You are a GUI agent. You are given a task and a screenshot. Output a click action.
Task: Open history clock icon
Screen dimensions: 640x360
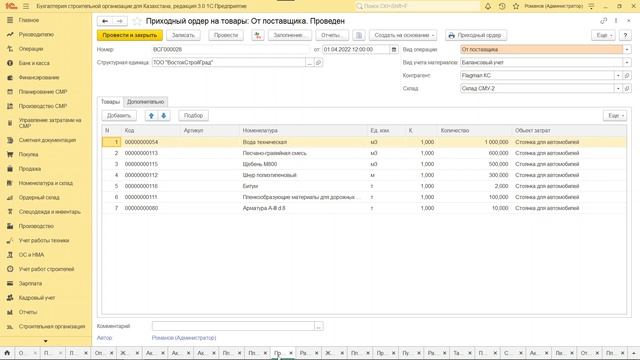(502, 6)
